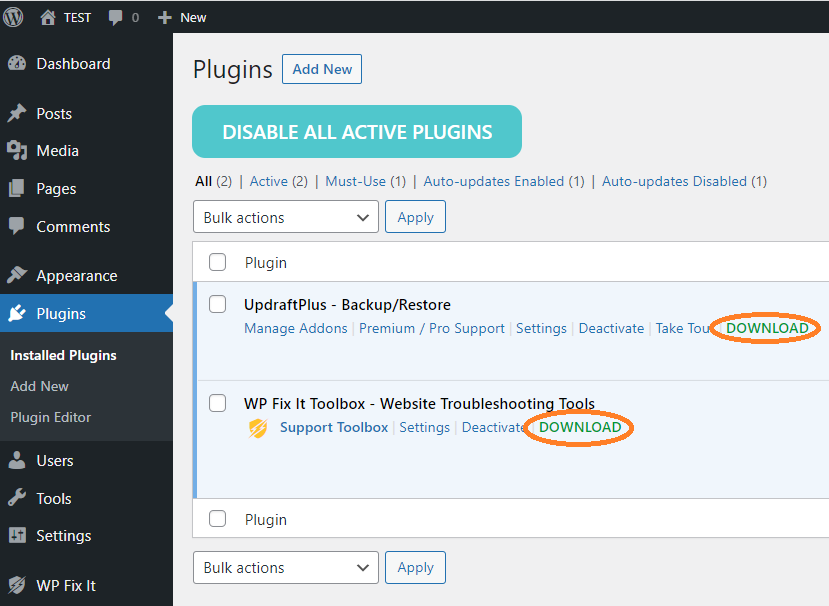
Task: Click the orange shield icon by Support Toolbox
Action: point(258,428)
